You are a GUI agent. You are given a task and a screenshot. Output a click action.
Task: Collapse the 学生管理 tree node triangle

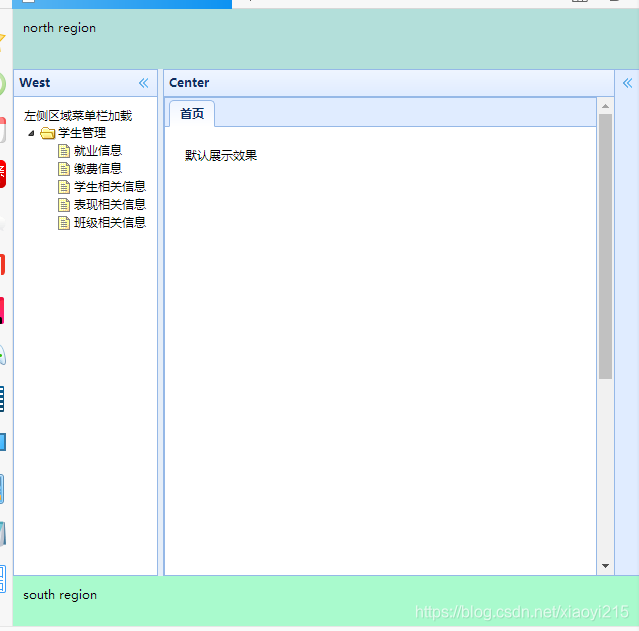[x=31, y=133]
